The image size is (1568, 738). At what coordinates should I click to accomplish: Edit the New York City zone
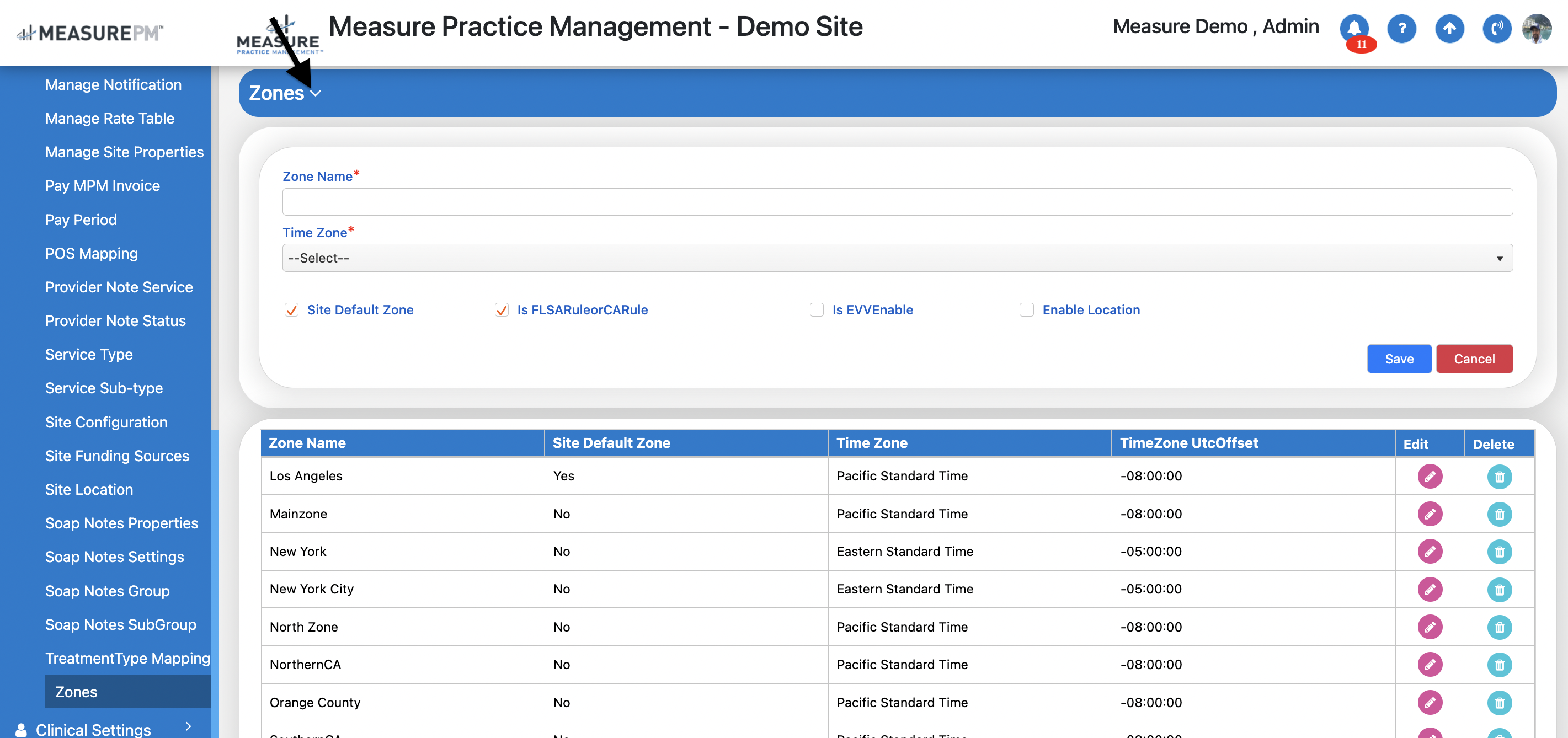[1429, 590]
